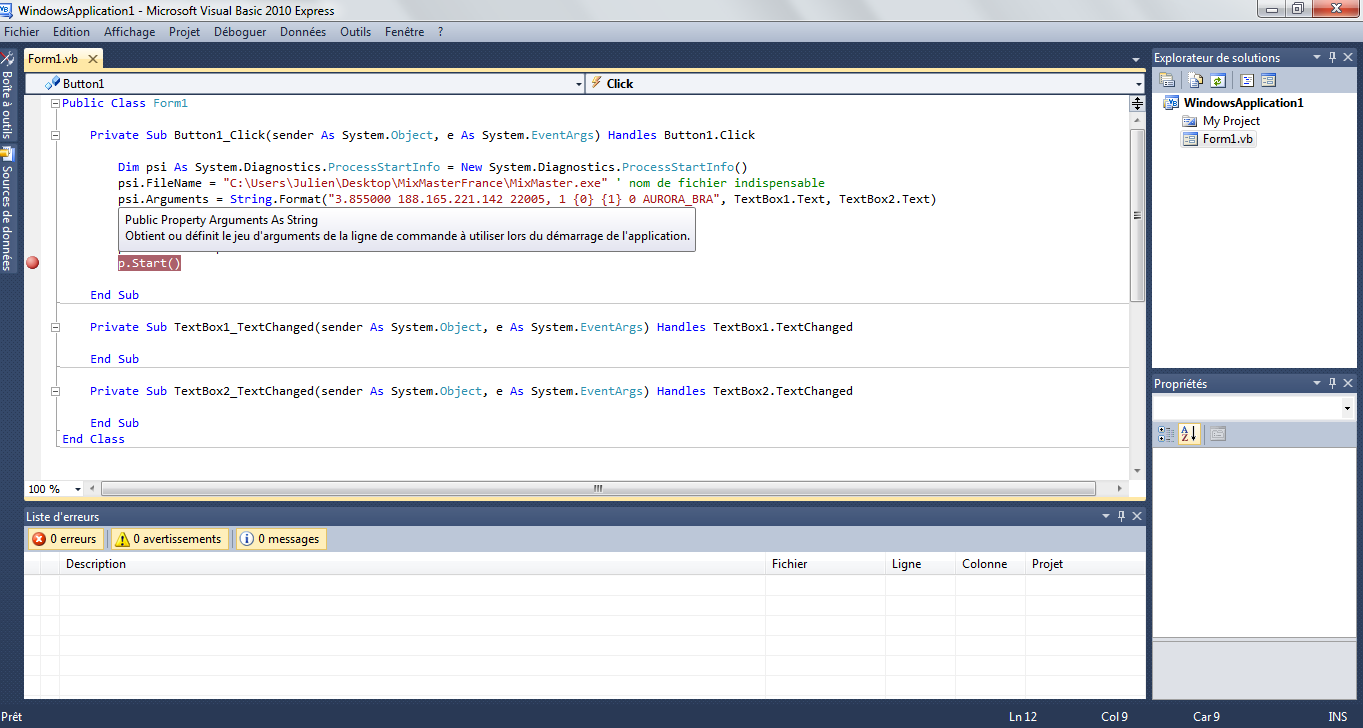Screen dimensions: 1363x728
Task: Toggle the 0 erreurs filter
Action: [65, 539]
